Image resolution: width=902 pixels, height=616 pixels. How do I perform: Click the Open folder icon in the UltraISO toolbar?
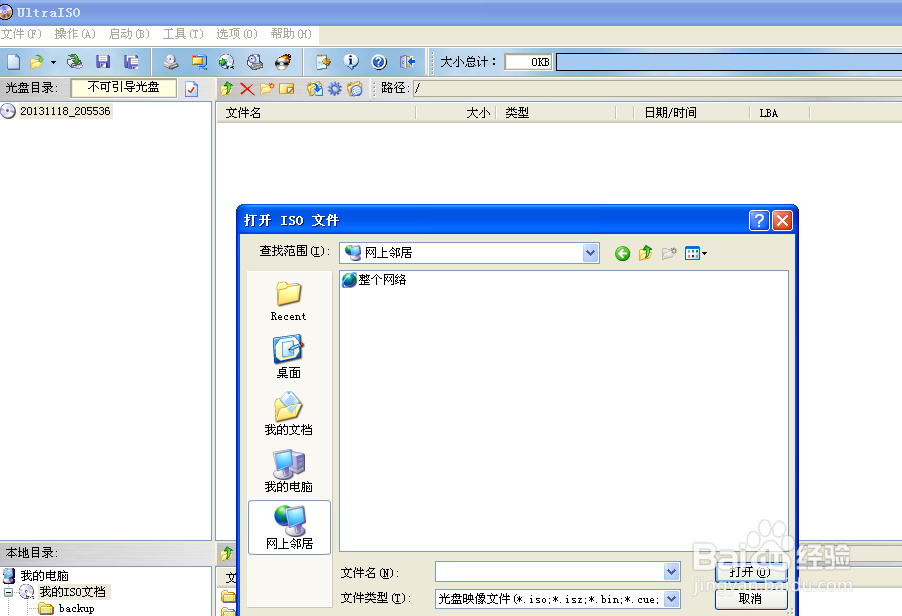[37, 62]
